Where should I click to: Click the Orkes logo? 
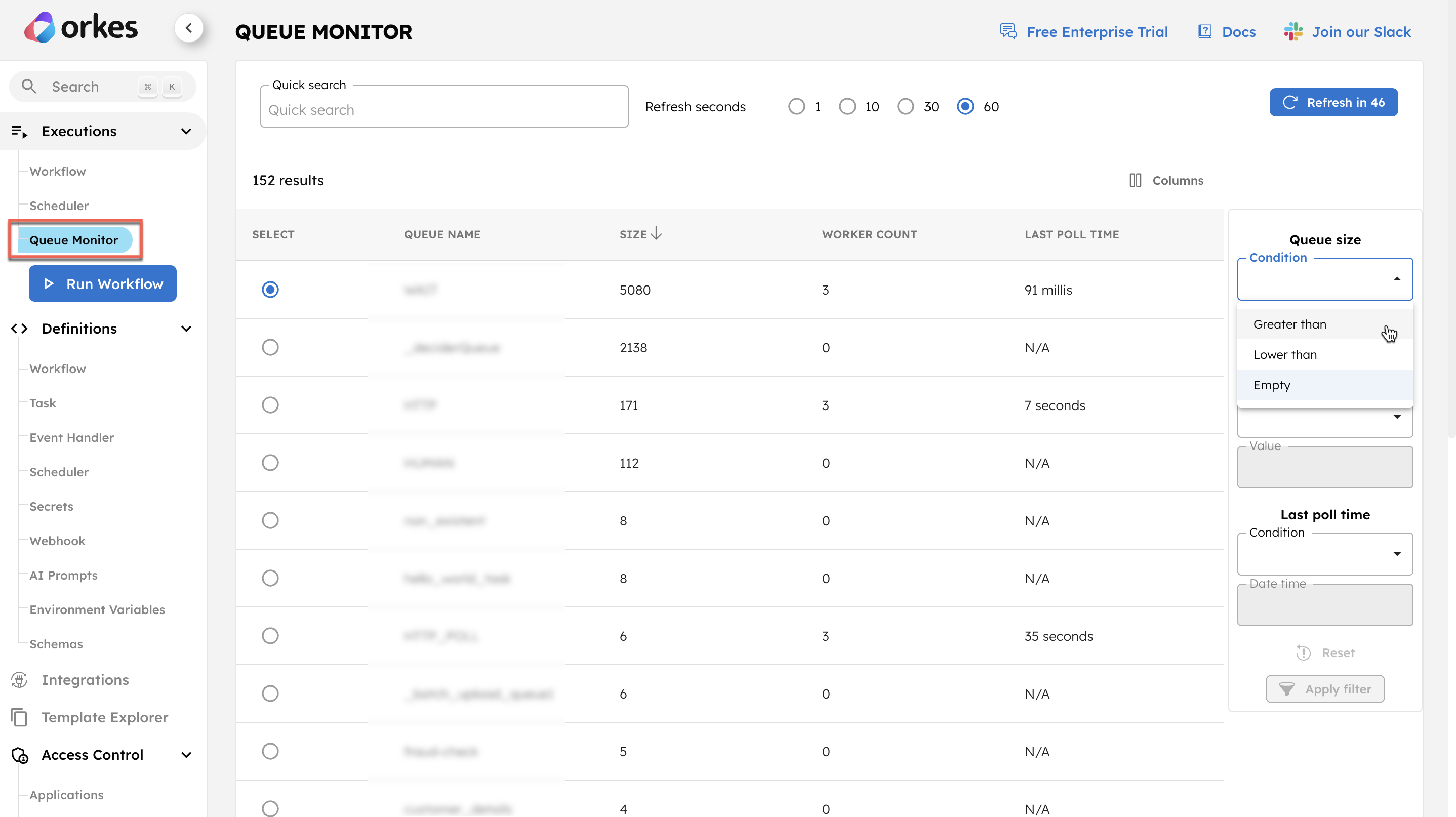click(x=81, y=27)
